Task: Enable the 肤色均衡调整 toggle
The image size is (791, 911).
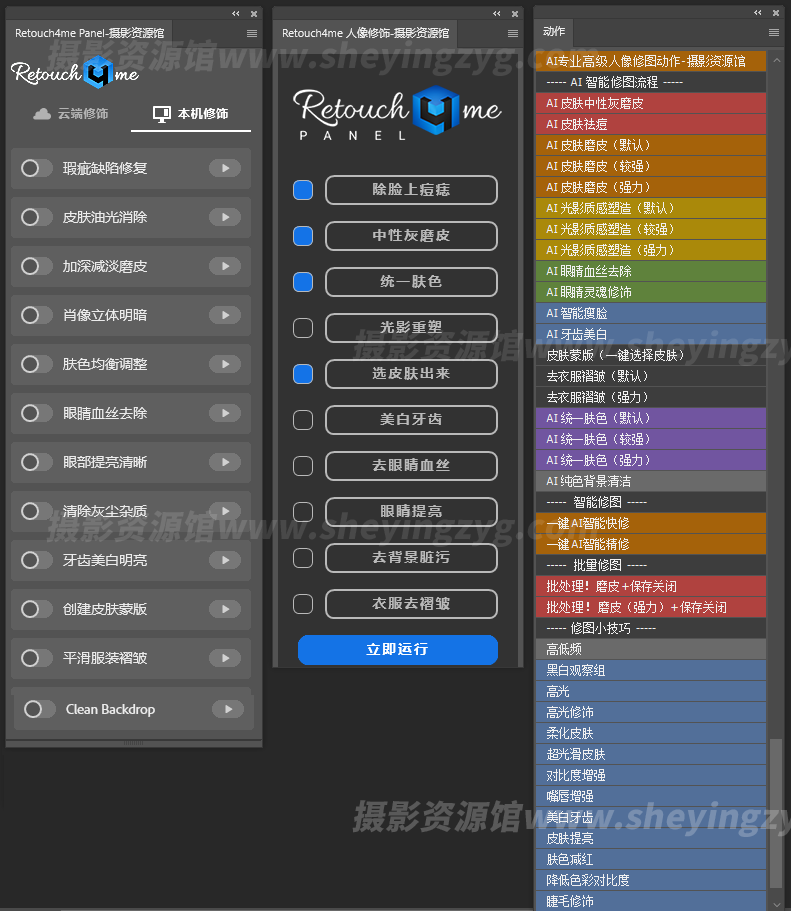Action: tap(37, 364)
